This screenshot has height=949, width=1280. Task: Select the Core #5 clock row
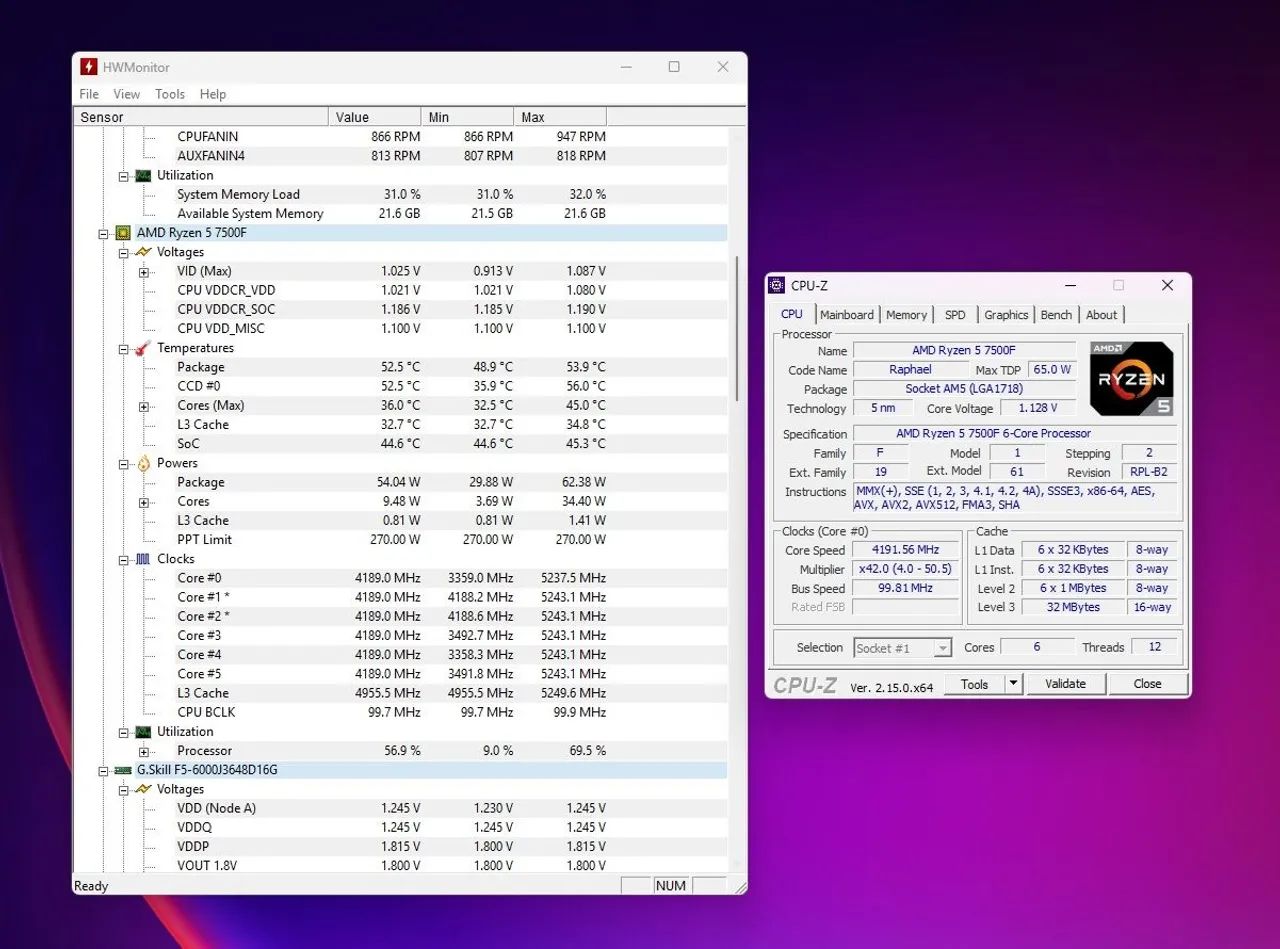(x=401, y=674)
